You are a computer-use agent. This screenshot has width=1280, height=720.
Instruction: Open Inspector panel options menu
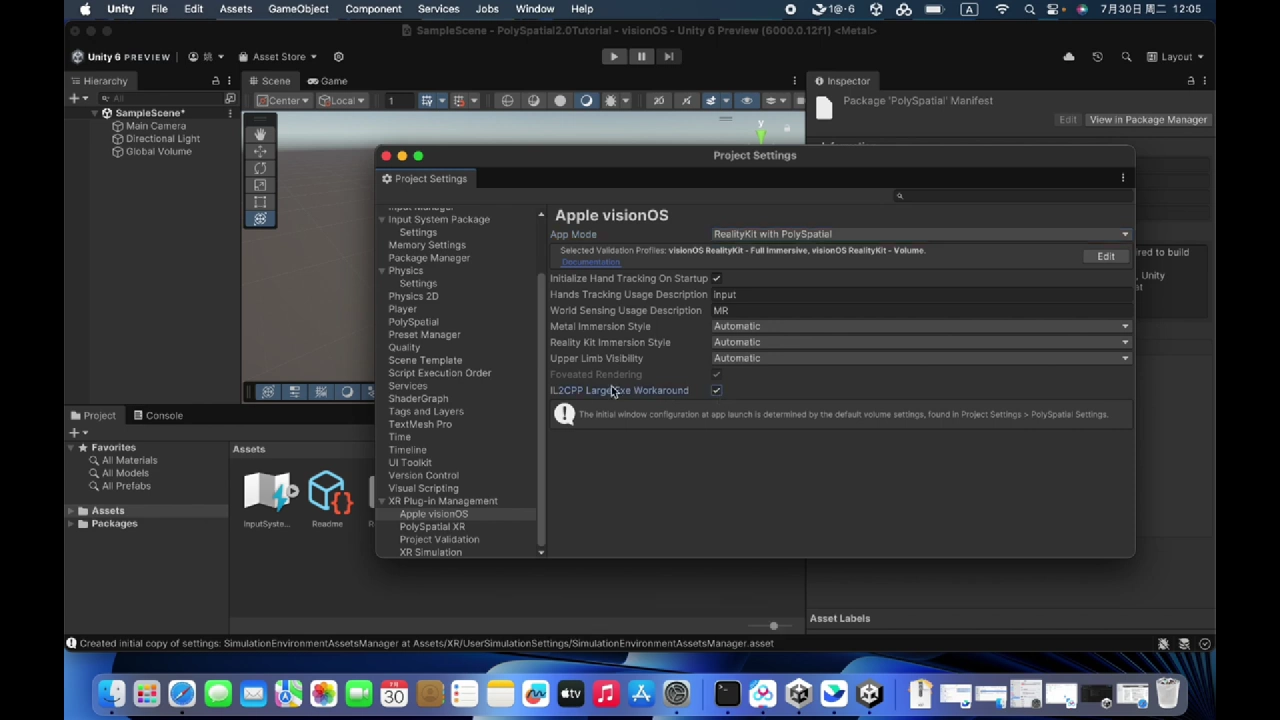pos(1205,81)
